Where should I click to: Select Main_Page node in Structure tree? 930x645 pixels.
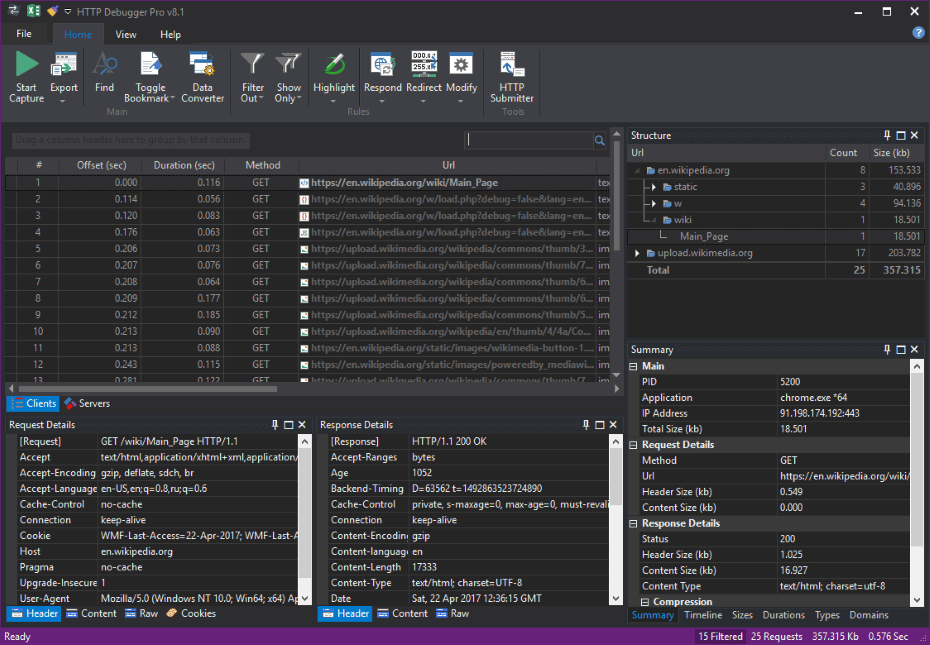[704, 237]
